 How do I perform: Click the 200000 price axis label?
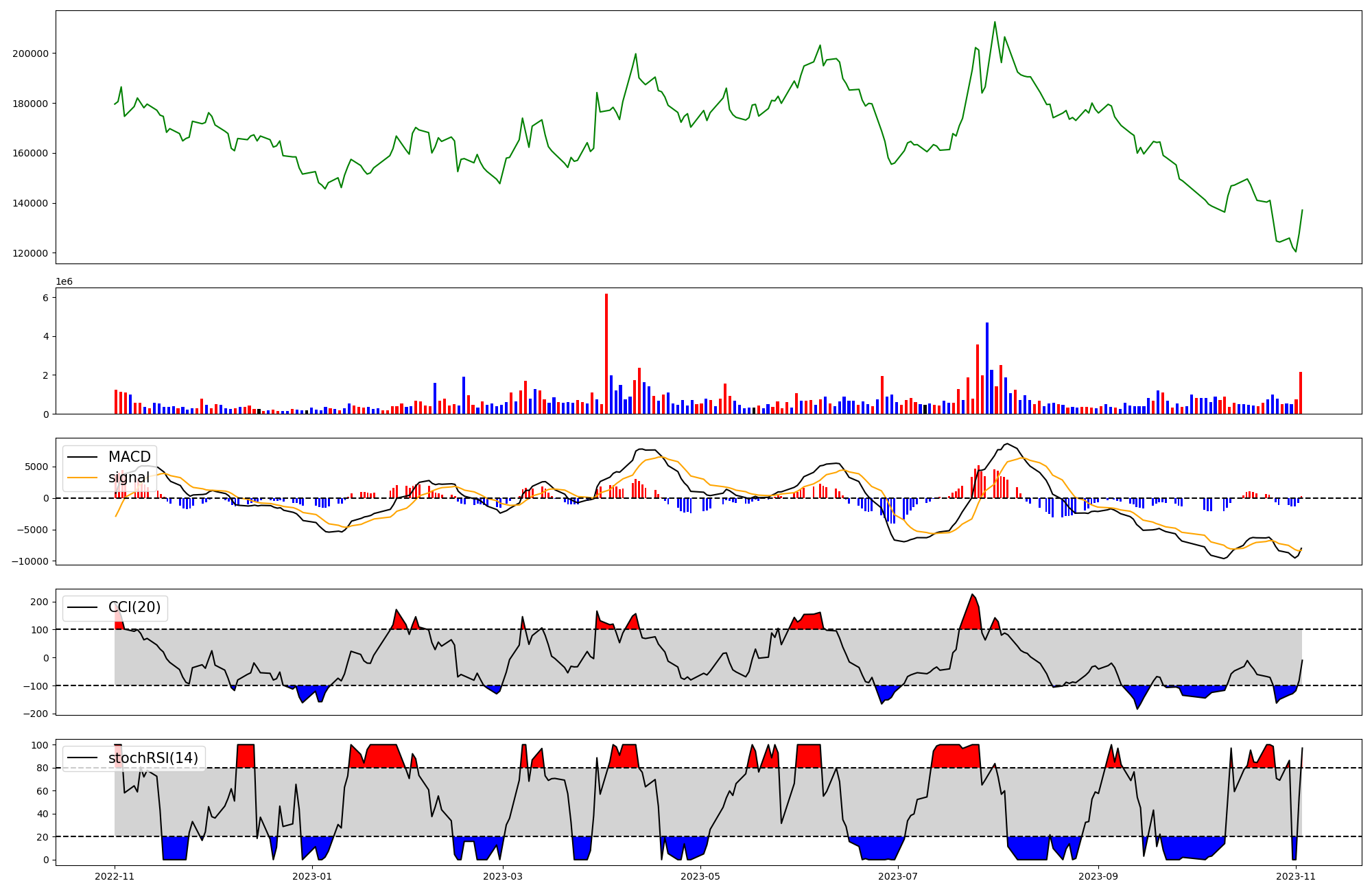point(30,54)
